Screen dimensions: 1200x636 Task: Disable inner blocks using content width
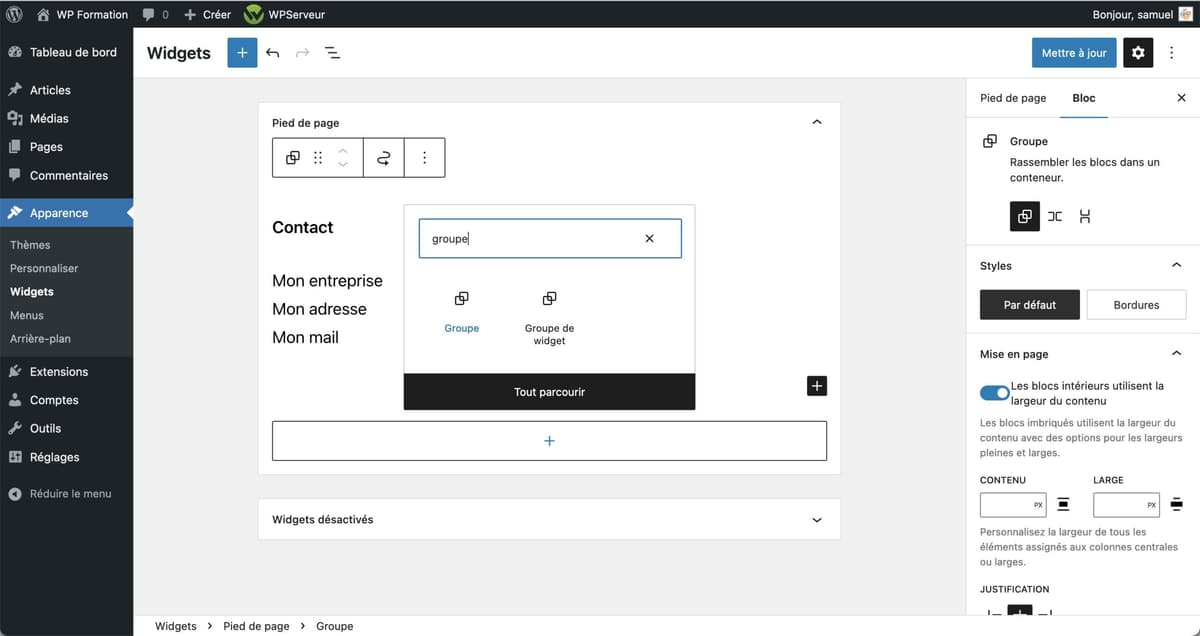tap(994, 392)
